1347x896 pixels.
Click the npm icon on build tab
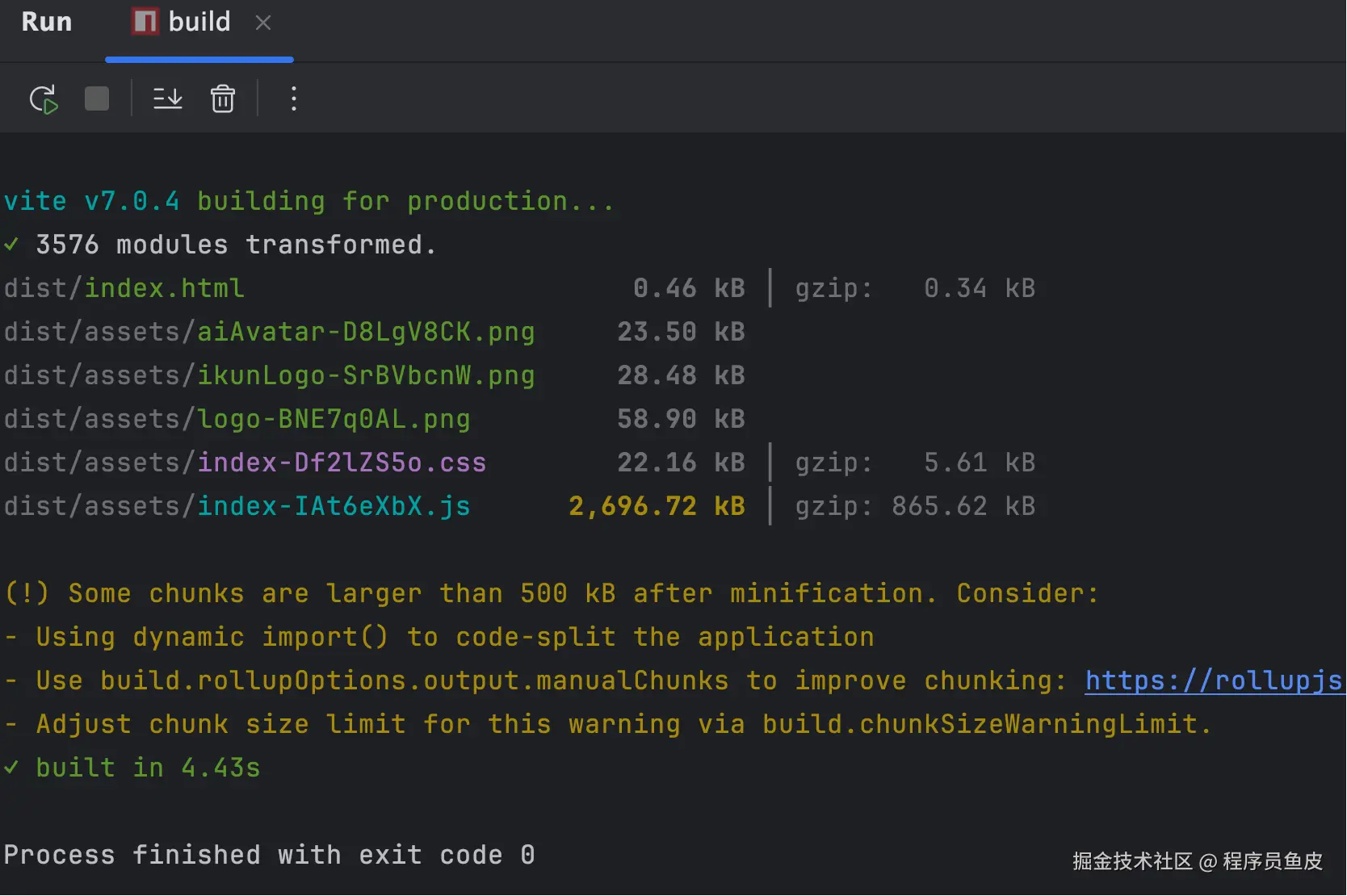(x=145, y=22)
